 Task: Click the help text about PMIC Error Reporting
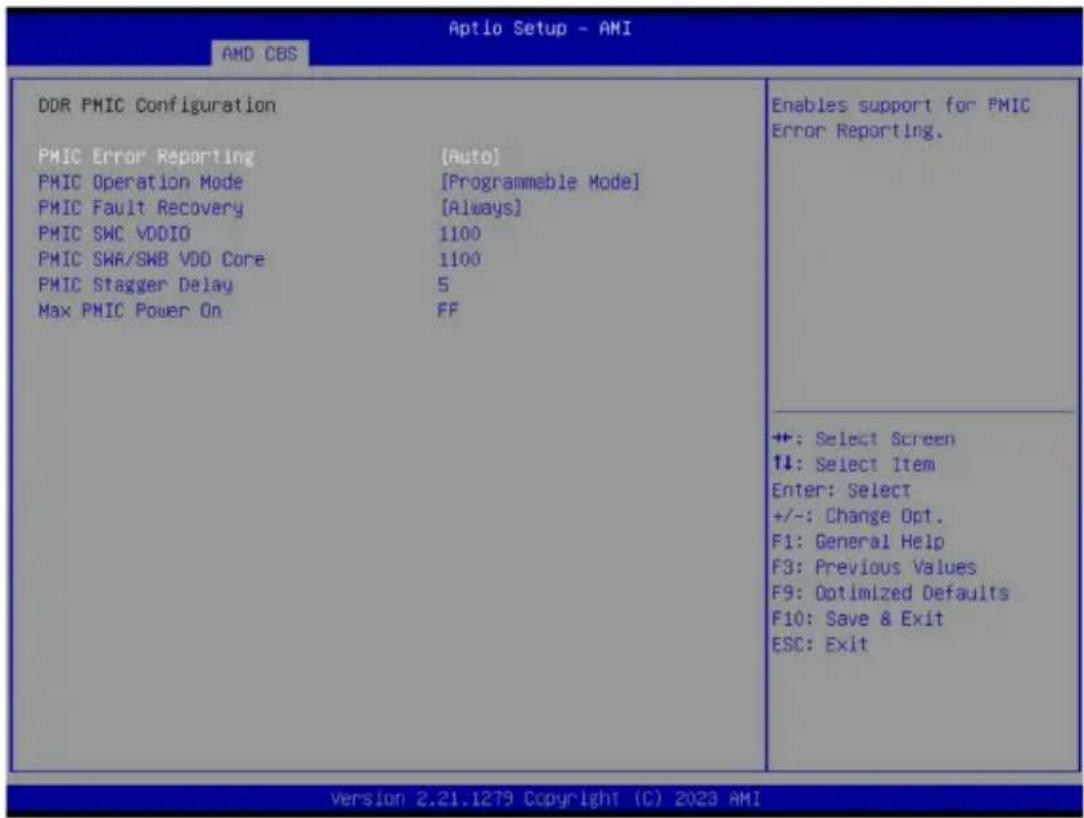pos(901,118)
